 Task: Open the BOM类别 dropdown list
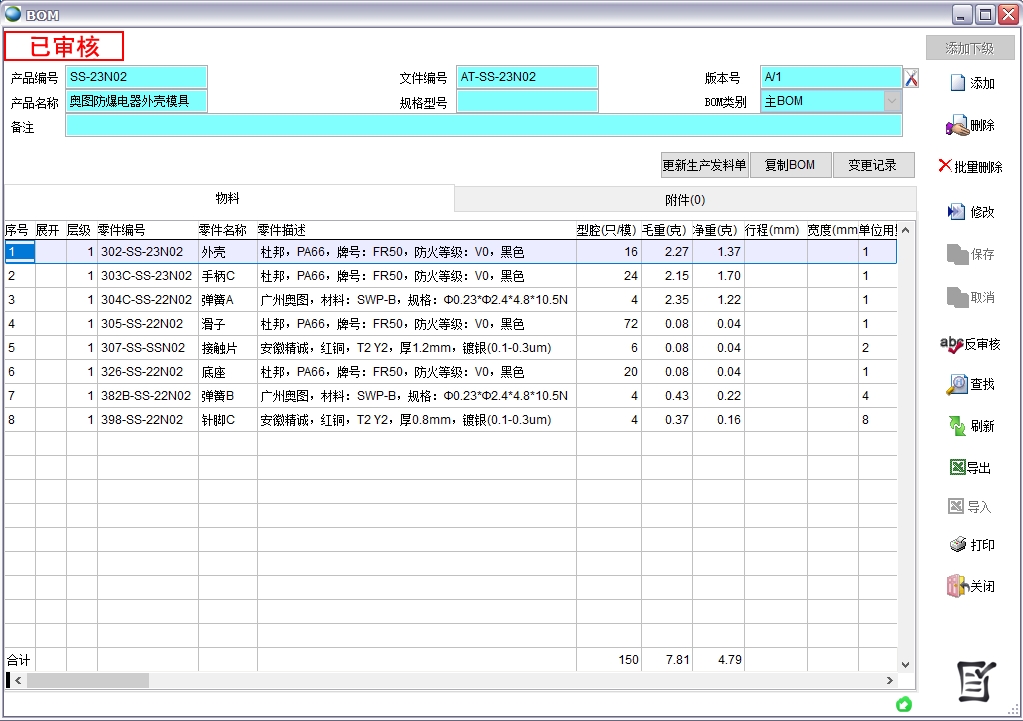(891, 101)
